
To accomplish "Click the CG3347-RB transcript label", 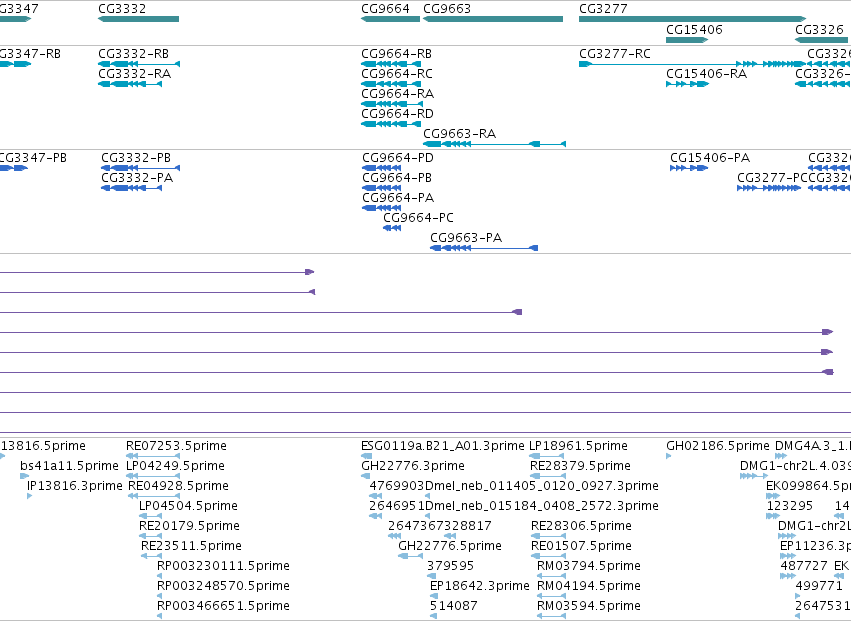I will pos(29,54).
